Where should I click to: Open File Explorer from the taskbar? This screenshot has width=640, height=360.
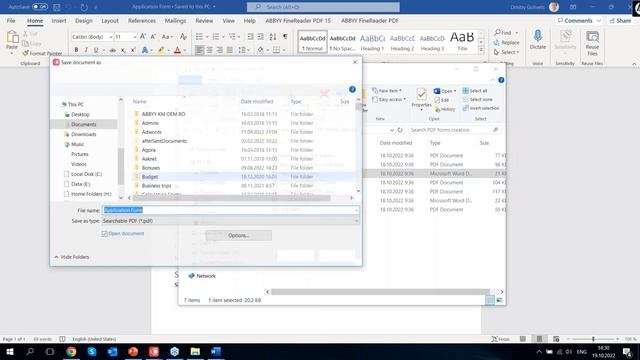click(x=195, y=351)
